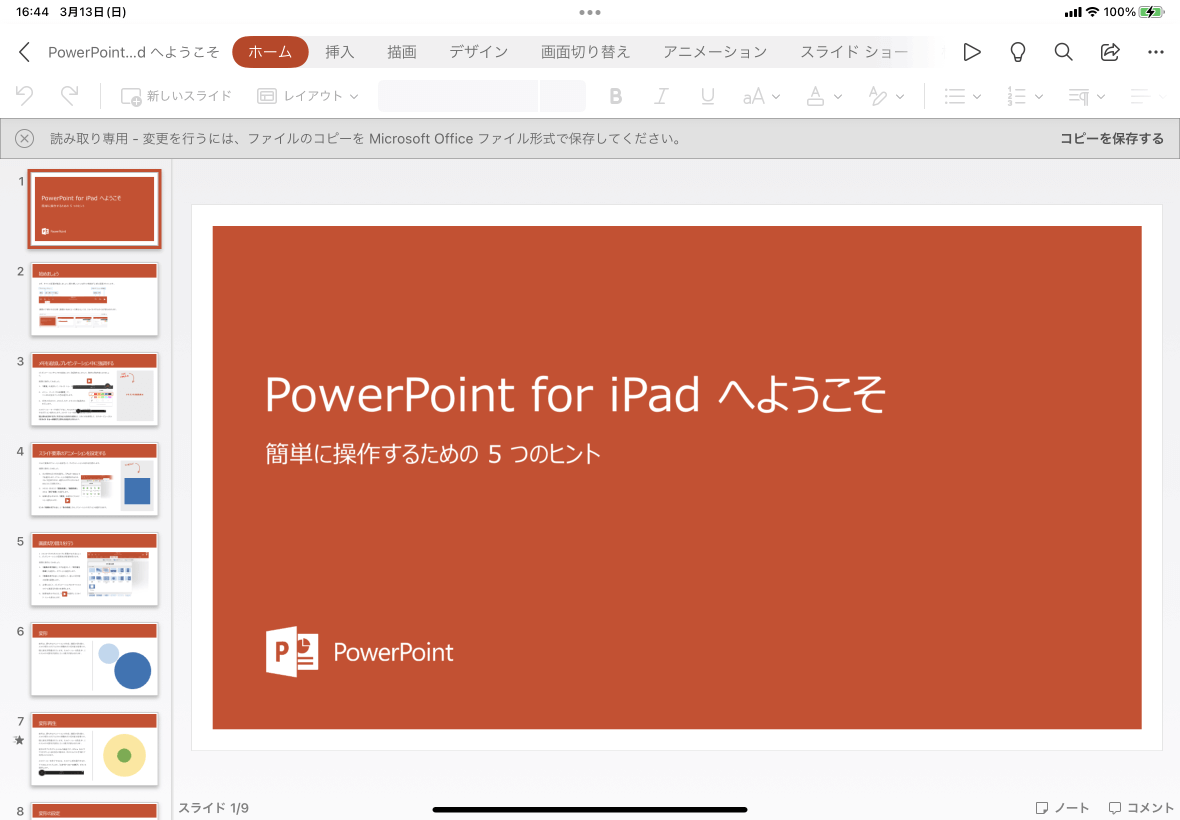Open the レイアウト dropdown
The height and width of the screenshot is (820, 1180).
(x=308, y=96)
